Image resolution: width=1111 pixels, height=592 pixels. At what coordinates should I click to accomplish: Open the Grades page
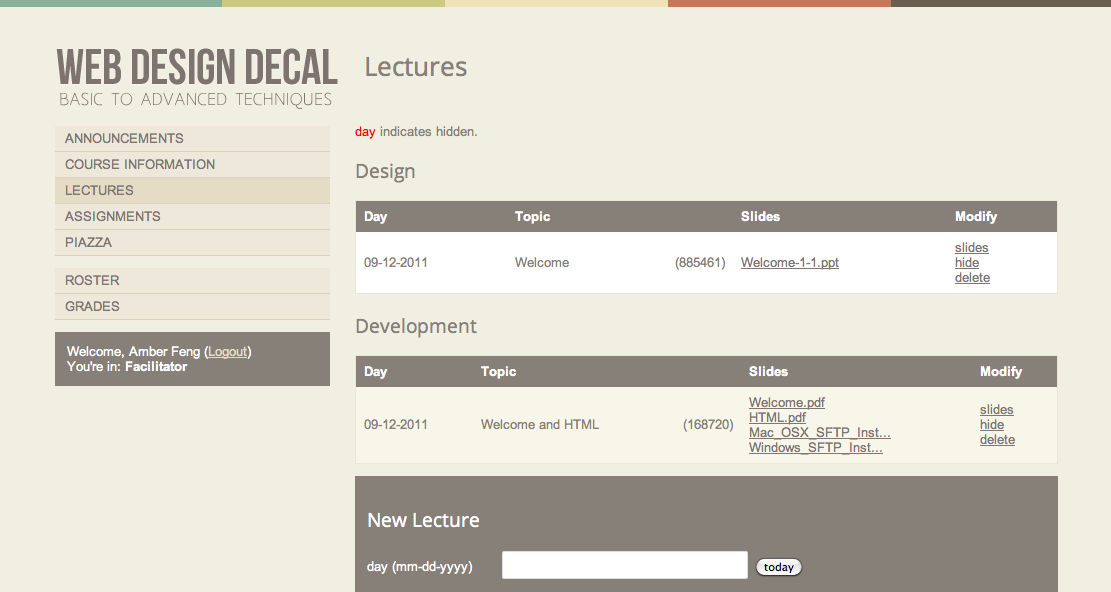point(192,307)
